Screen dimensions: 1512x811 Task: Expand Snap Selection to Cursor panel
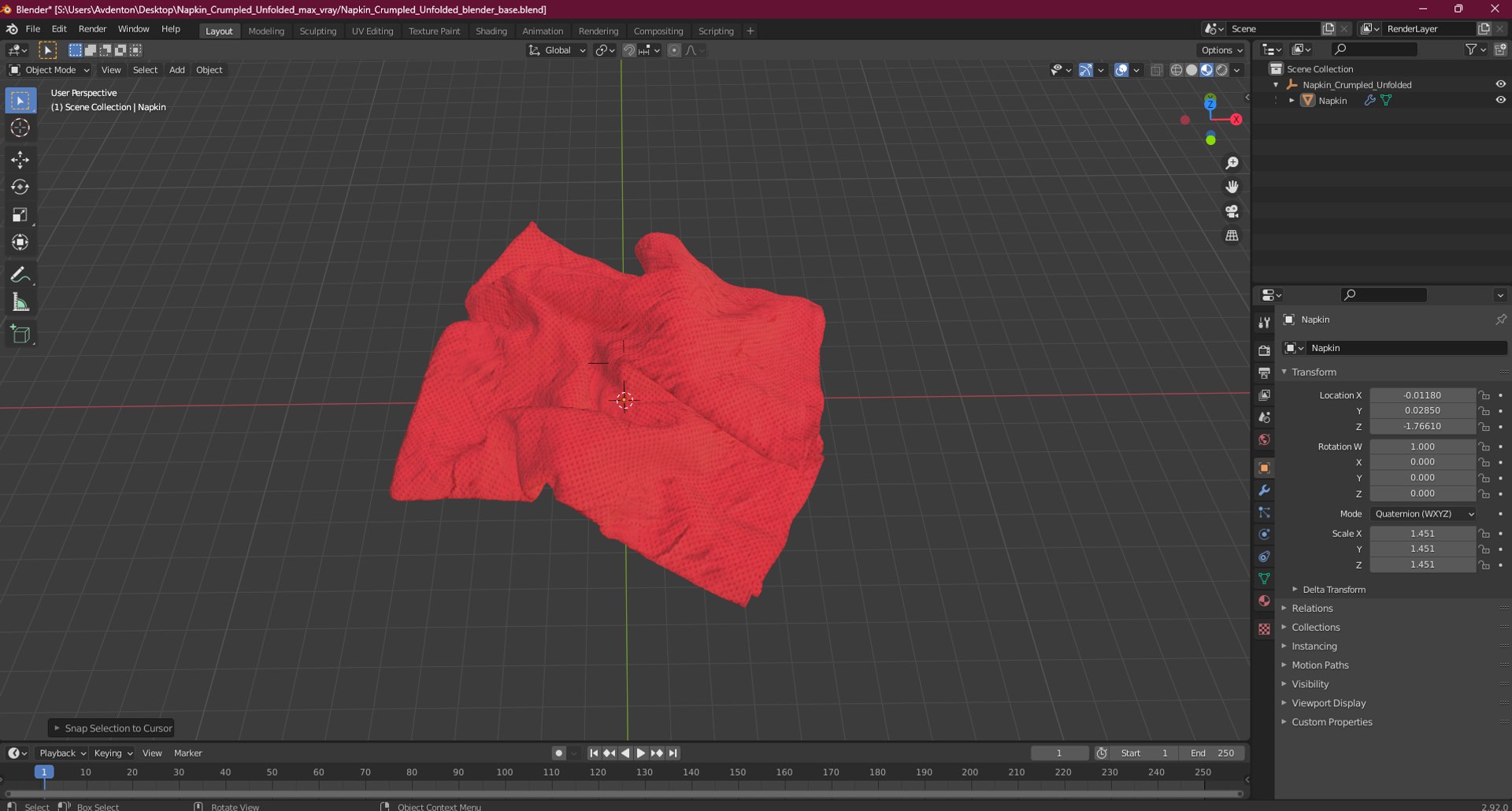pyautogui.click(x=111, y=728)
